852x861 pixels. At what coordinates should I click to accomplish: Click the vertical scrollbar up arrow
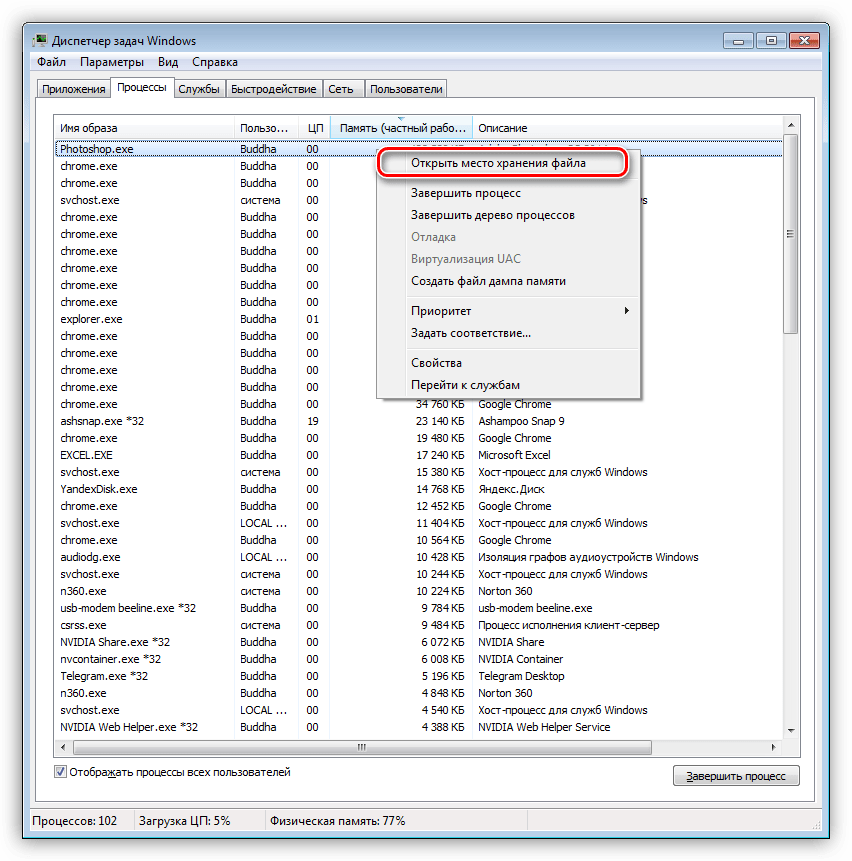(x=791, y=125)
